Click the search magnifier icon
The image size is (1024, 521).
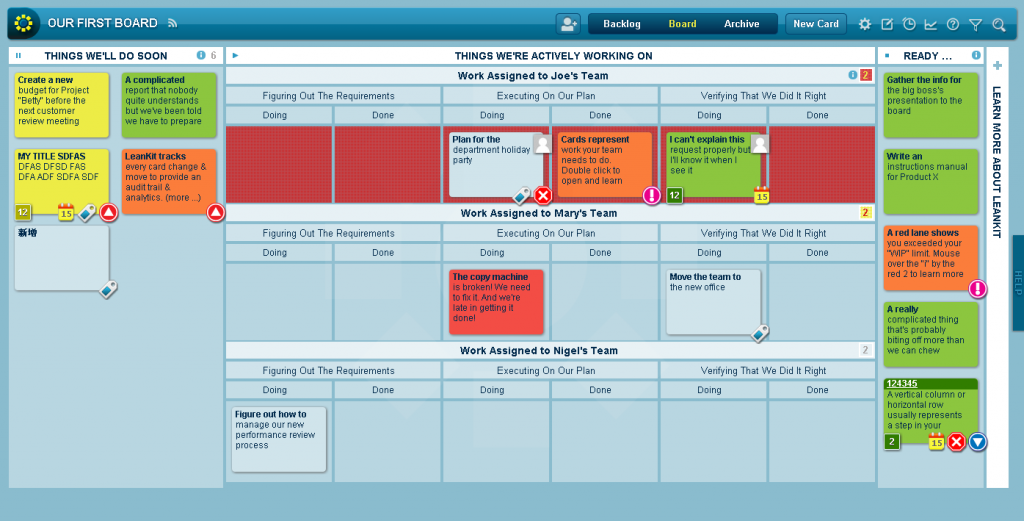click(x=999, y=25)
